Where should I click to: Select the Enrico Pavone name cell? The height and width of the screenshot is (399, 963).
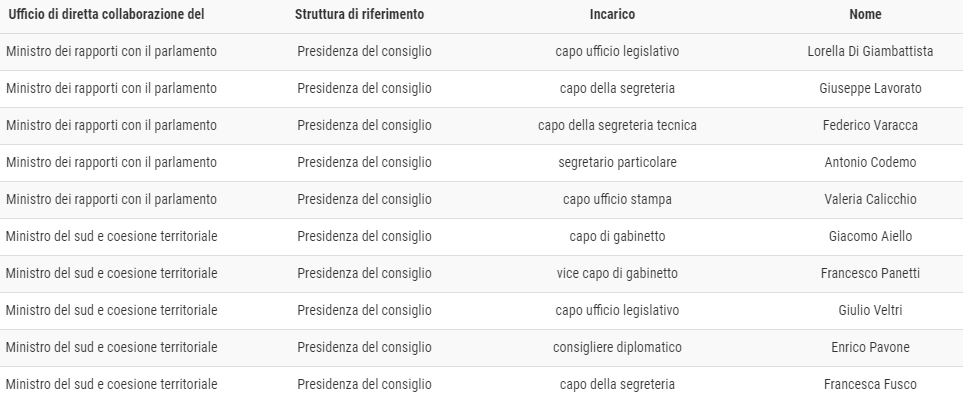click(870, 347)
